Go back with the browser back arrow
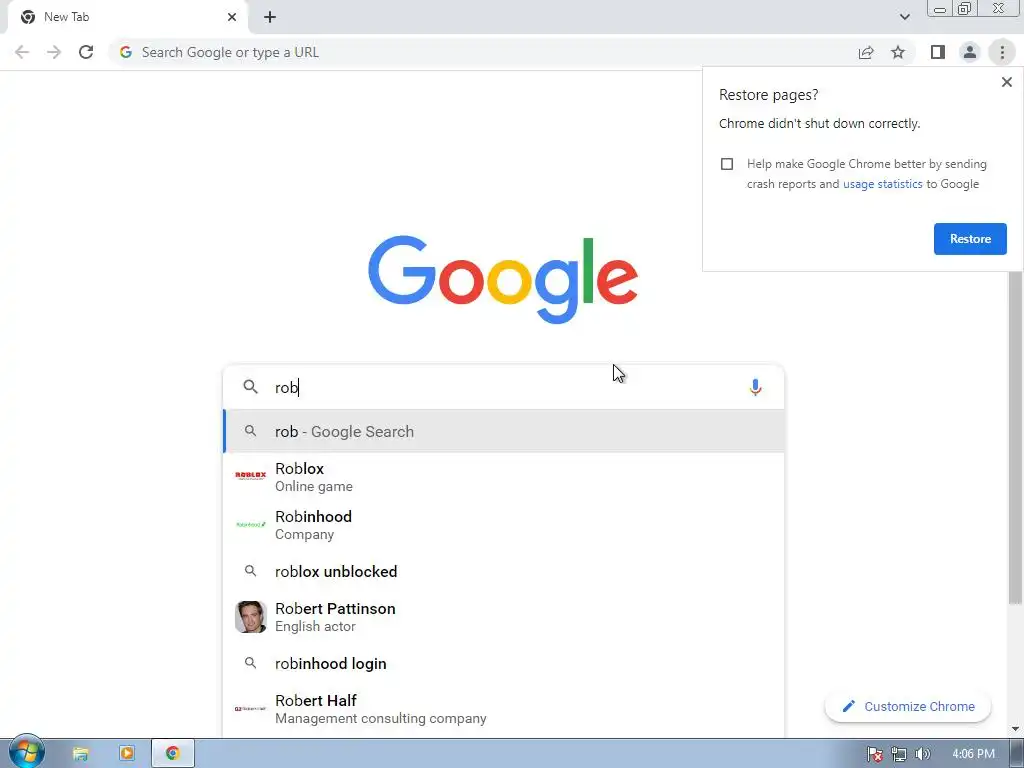The image size is (1024, 768). pos(22,52)
